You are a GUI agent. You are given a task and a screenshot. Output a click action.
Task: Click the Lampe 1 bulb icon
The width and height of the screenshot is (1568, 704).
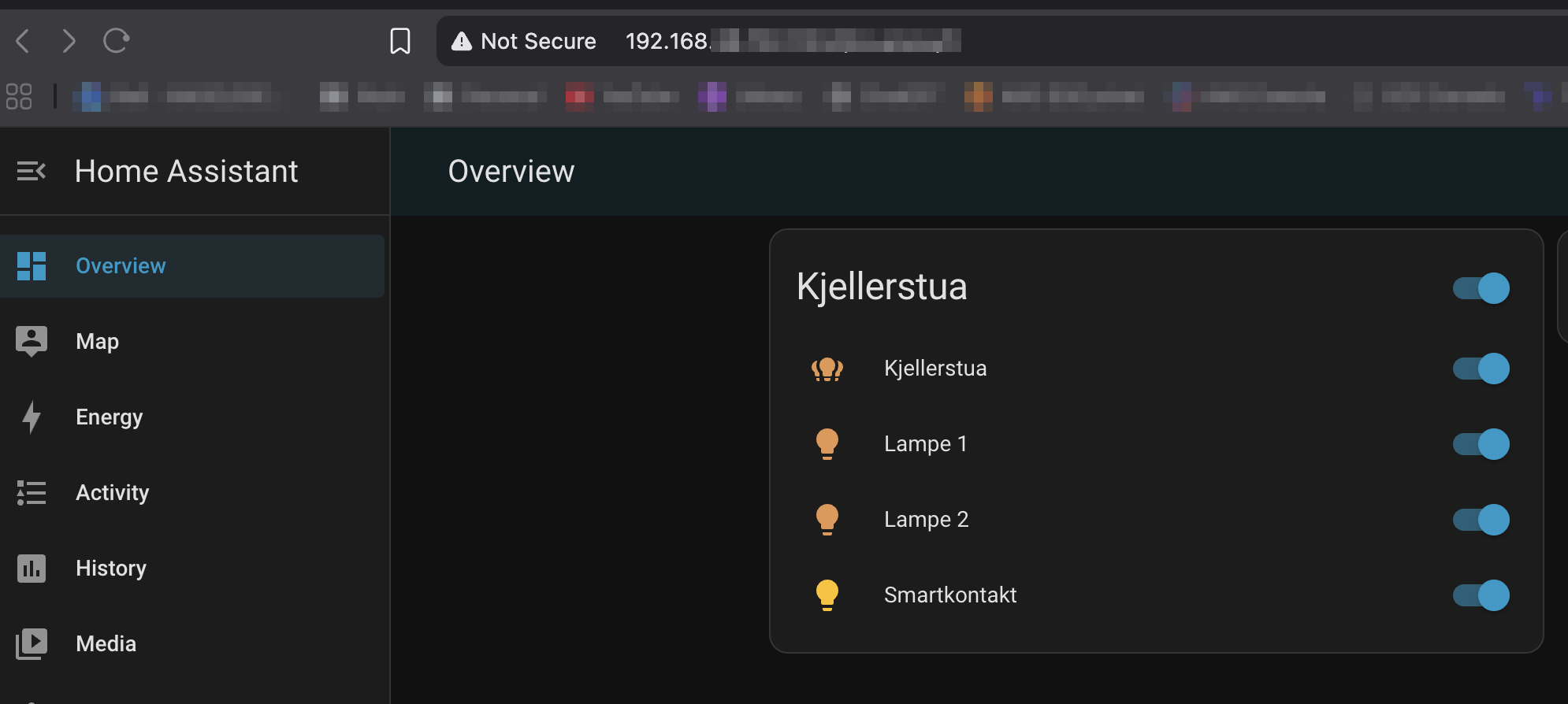click(x=827, y=444)
